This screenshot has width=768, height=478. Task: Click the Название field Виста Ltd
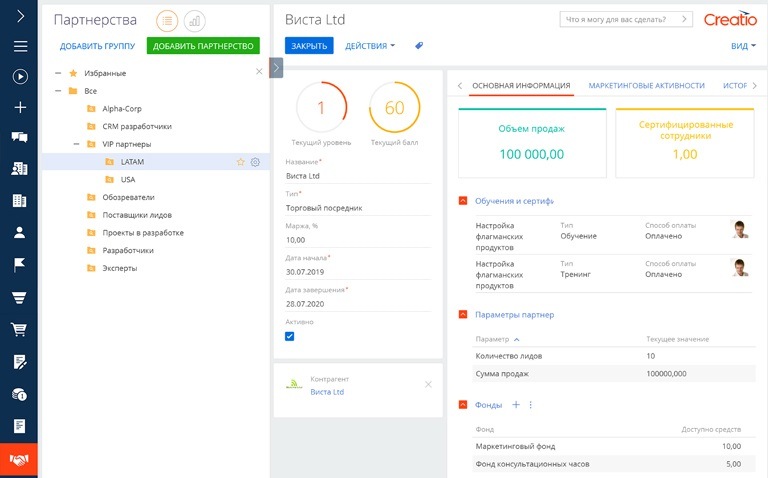coord(358,175)
